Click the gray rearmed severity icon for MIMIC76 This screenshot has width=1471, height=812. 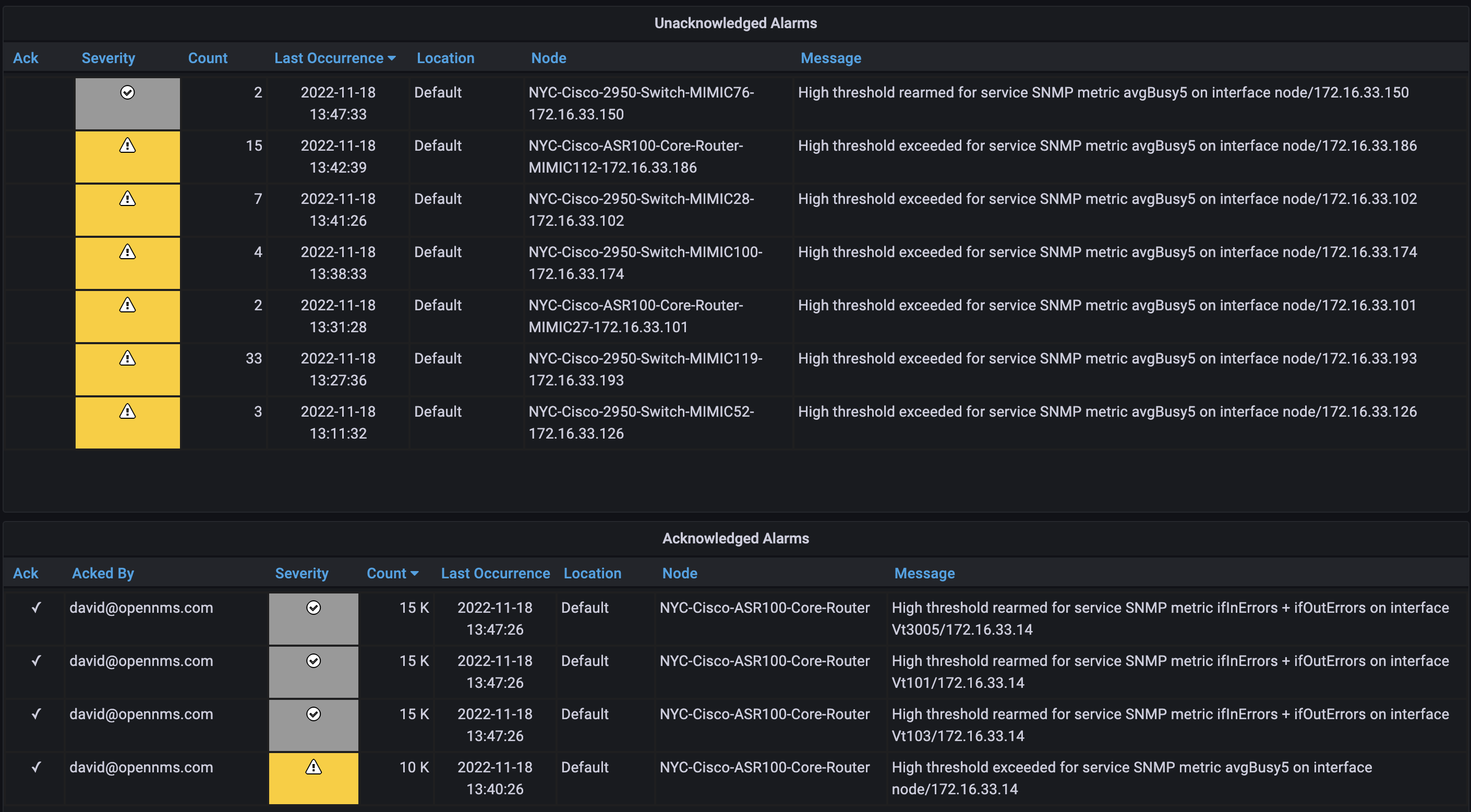pos(127,92)
